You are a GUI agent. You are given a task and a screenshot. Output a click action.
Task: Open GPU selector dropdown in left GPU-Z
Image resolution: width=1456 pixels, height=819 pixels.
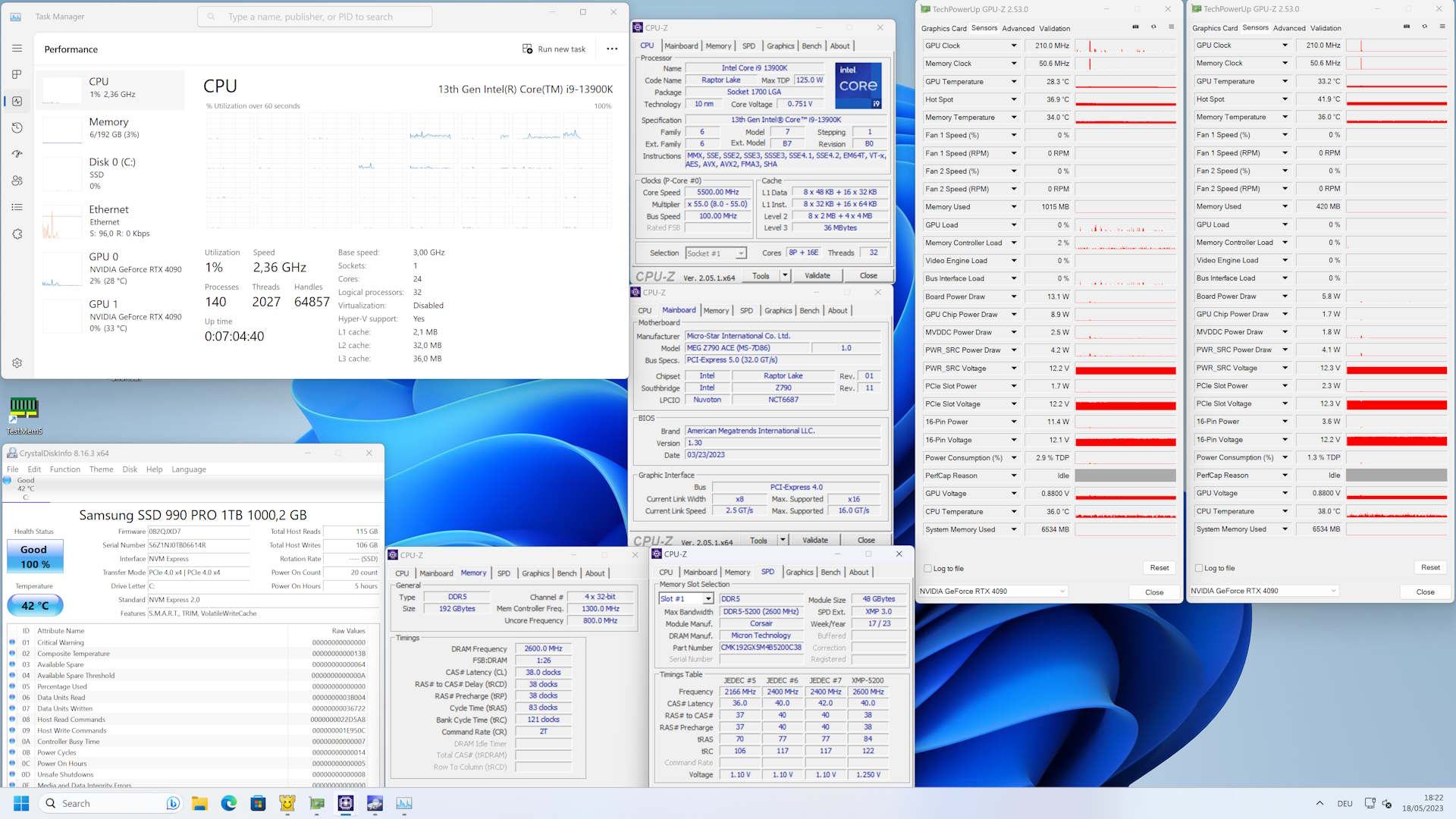coord(993,591)
